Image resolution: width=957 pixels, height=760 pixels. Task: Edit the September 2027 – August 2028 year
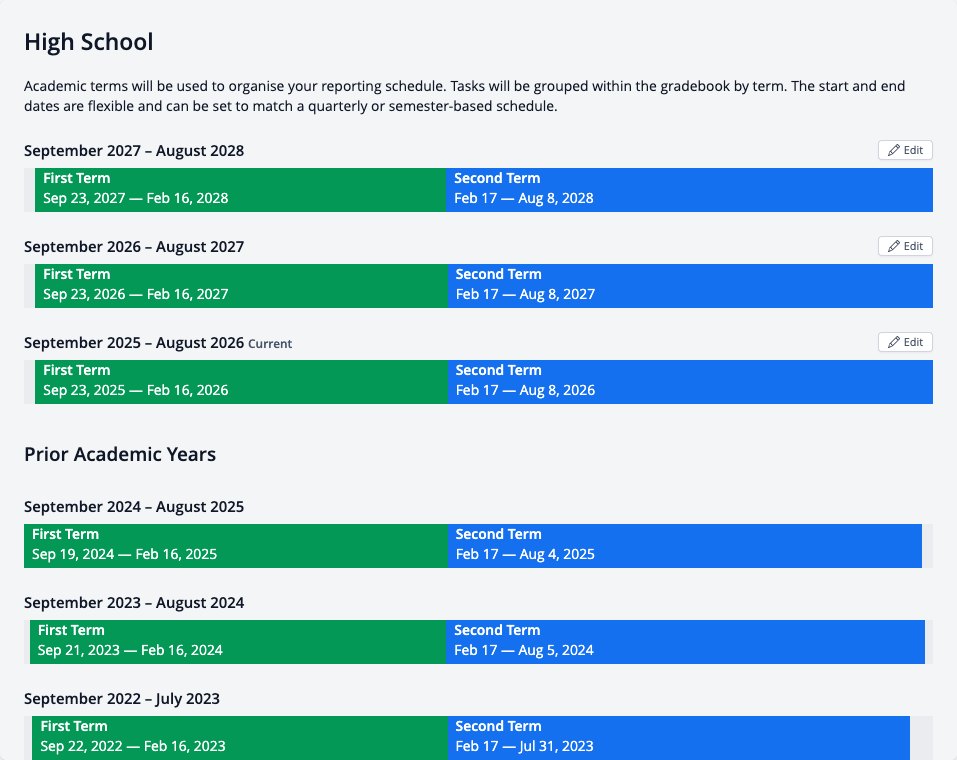click(x=905, y=150)
